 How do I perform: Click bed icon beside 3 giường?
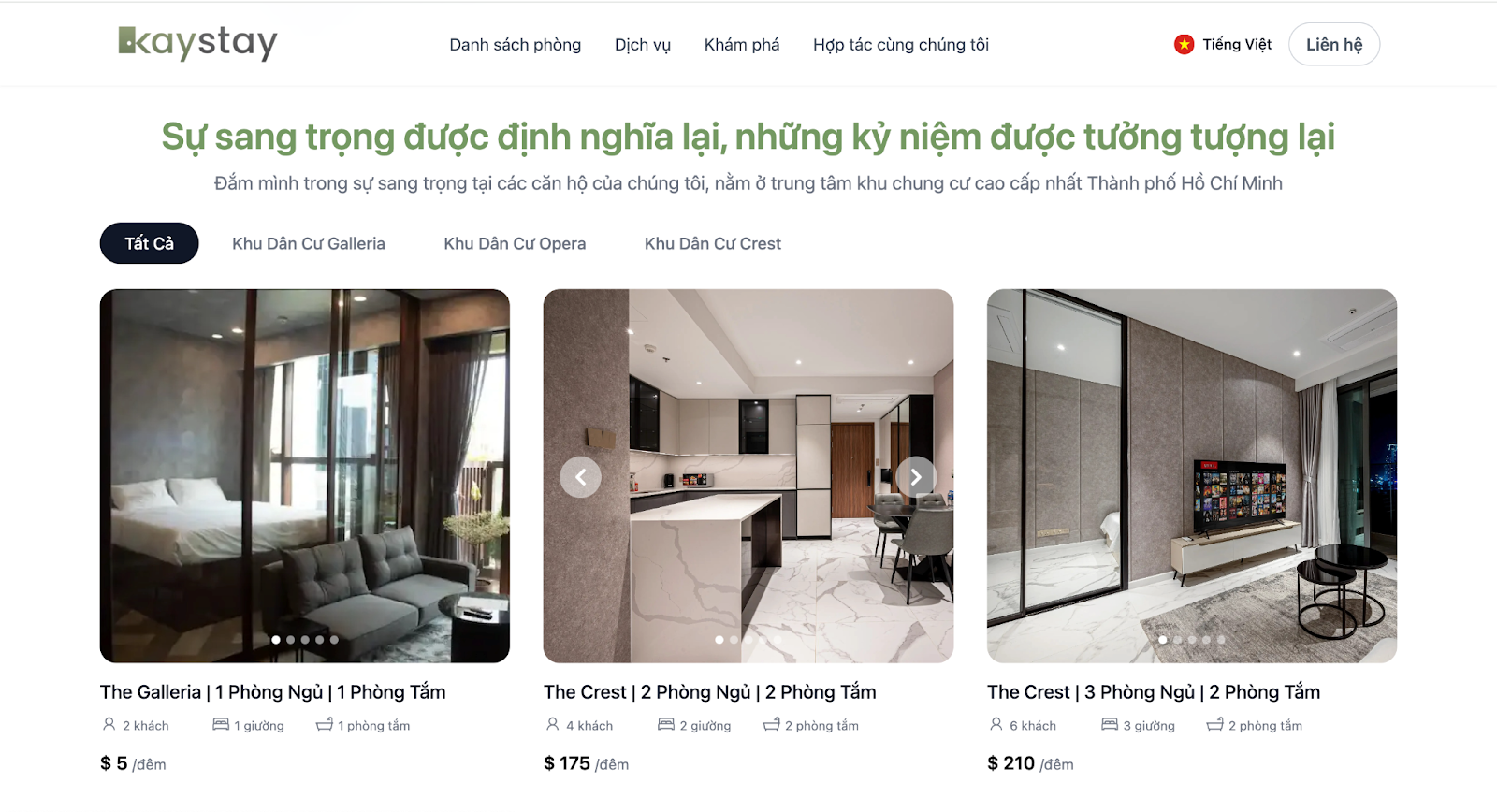1110,724
